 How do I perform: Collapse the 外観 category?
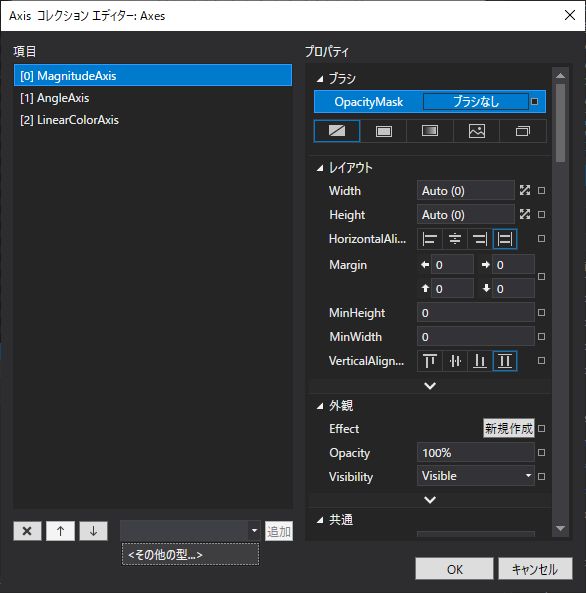click(x=320, y=406)
